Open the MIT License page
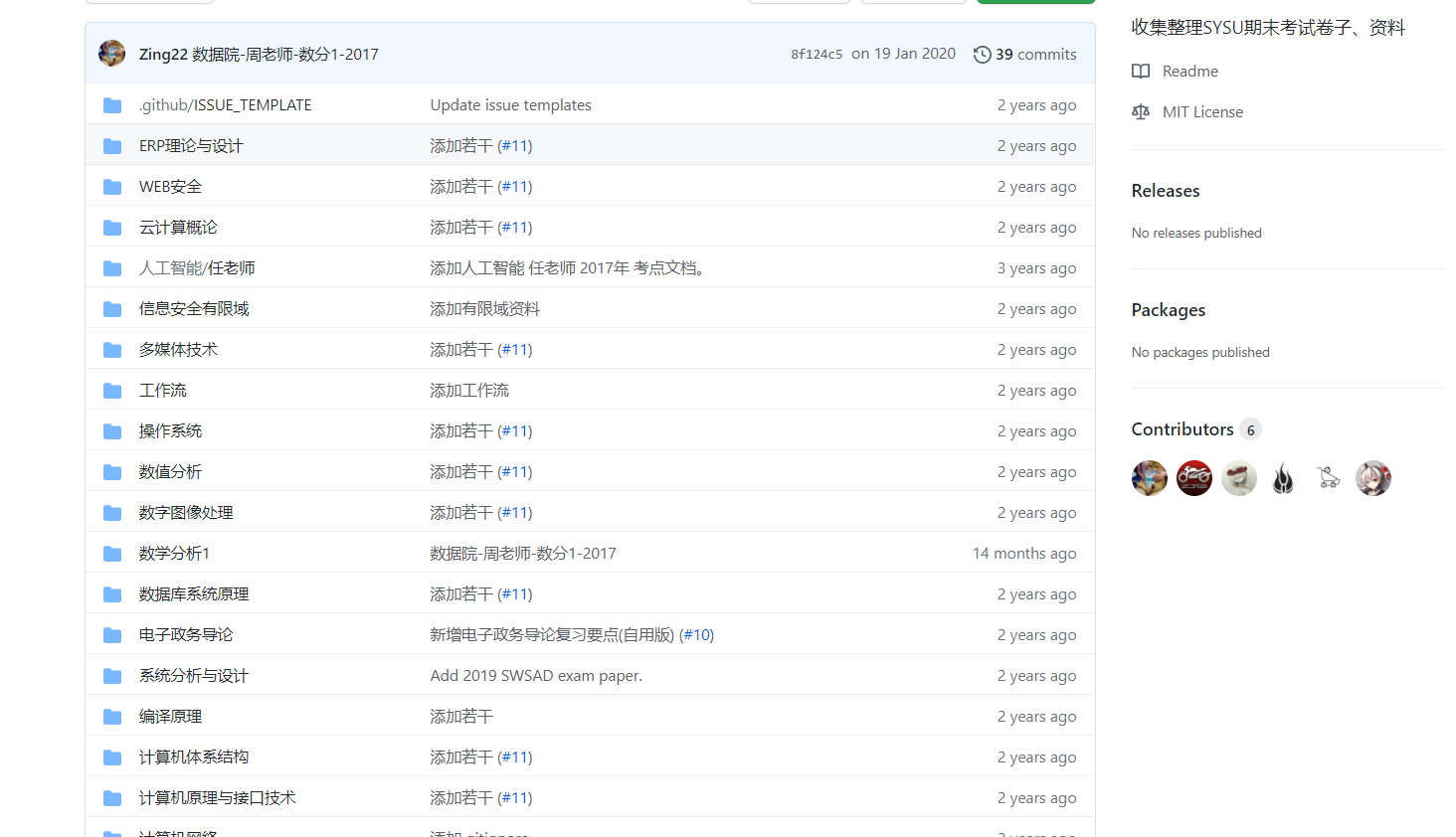The image size is (1456, 837). pos(1202,111)
